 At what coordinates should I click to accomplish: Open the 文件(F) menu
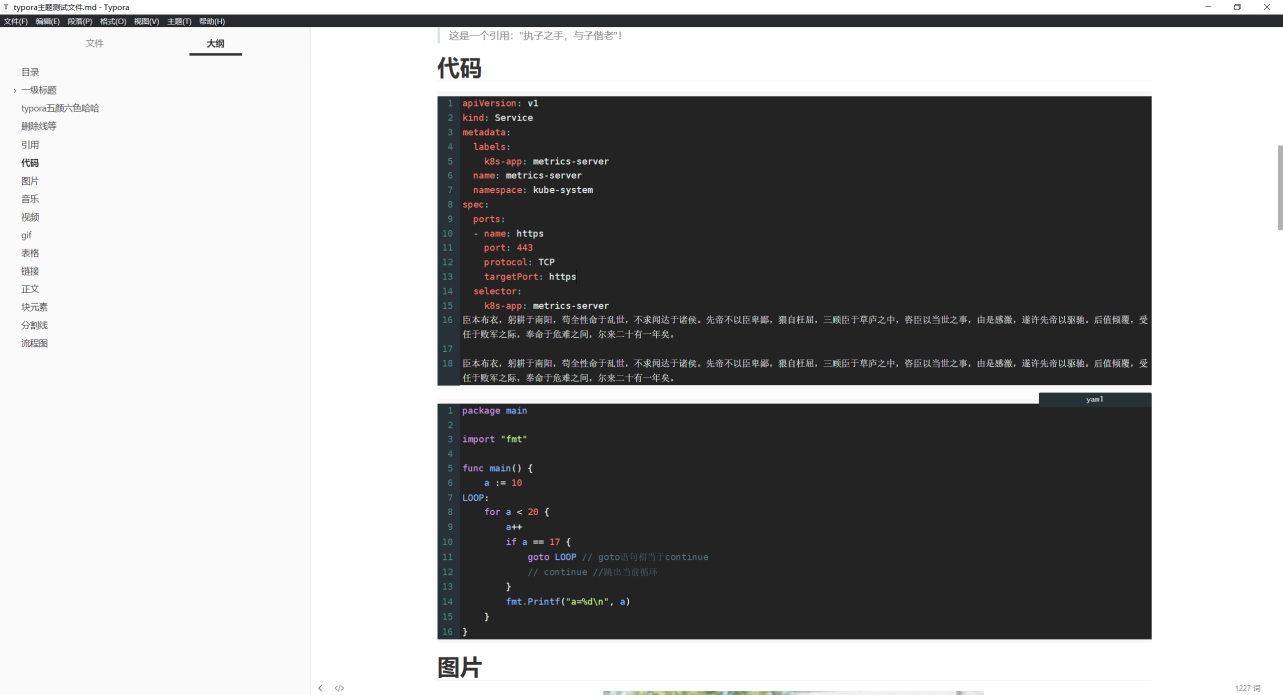point(15,21)
